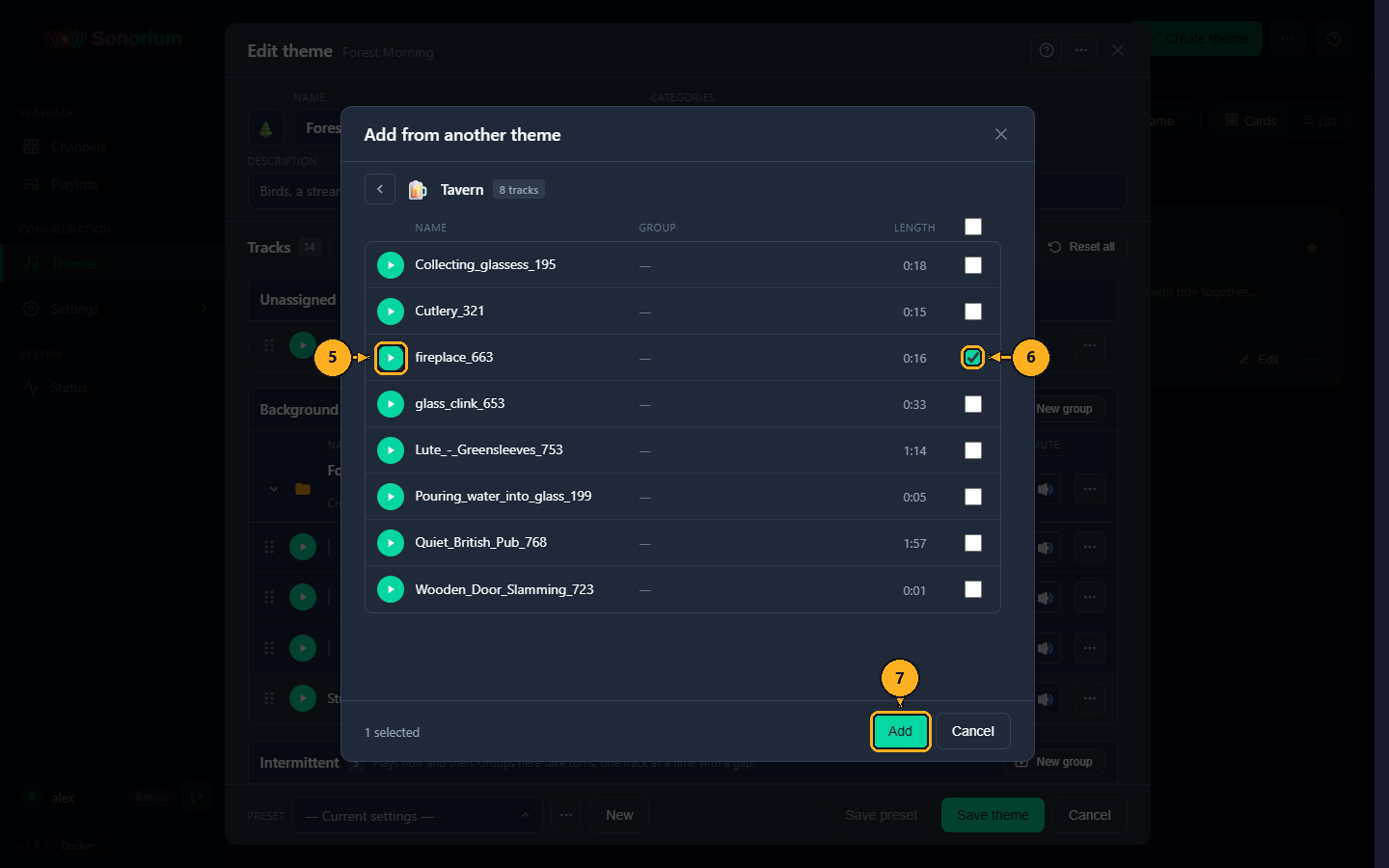Sort the track list by the LENGTH column
1389x868 pixels.
pyautogui.click(x=914, y=228)
